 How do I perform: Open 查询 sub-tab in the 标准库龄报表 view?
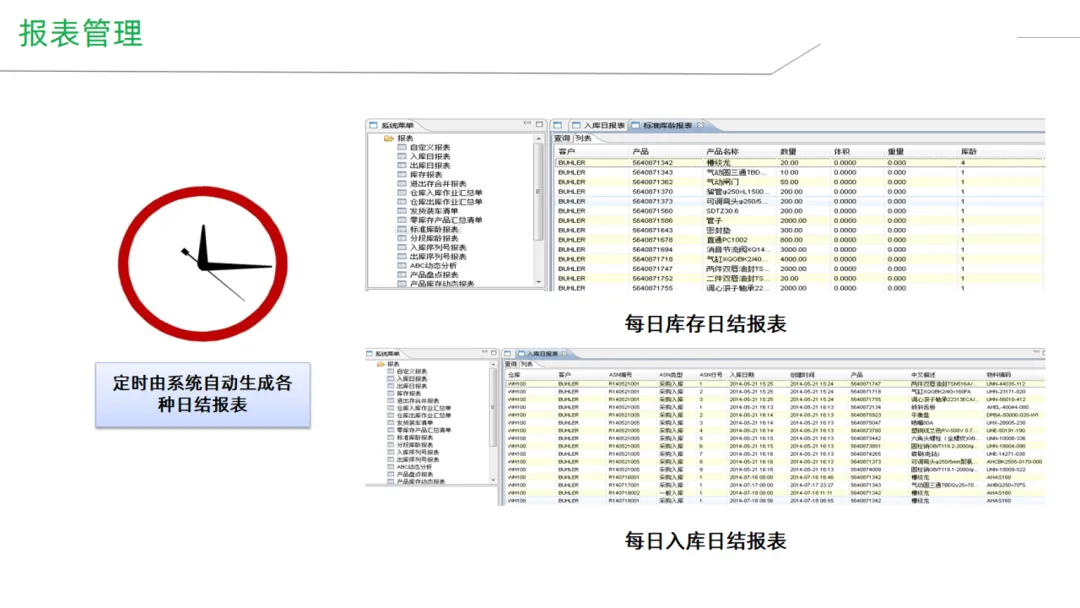(563, 138)
